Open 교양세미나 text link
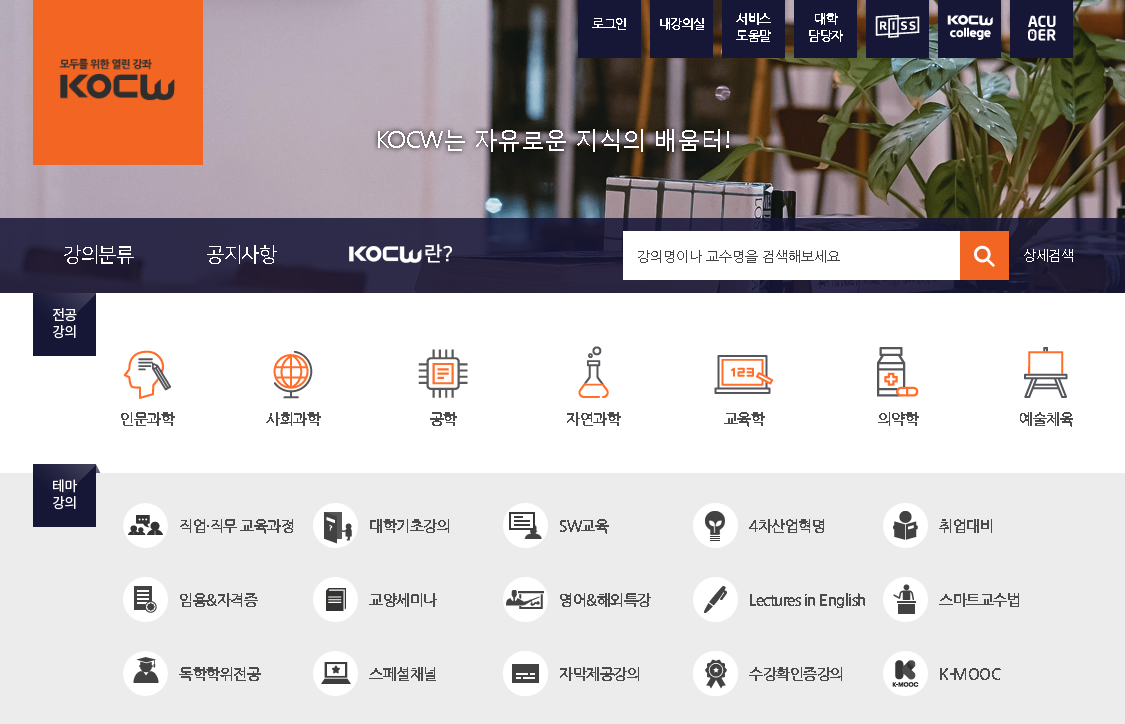Screen dimensions: 1125x724 (x=403, y=600)
